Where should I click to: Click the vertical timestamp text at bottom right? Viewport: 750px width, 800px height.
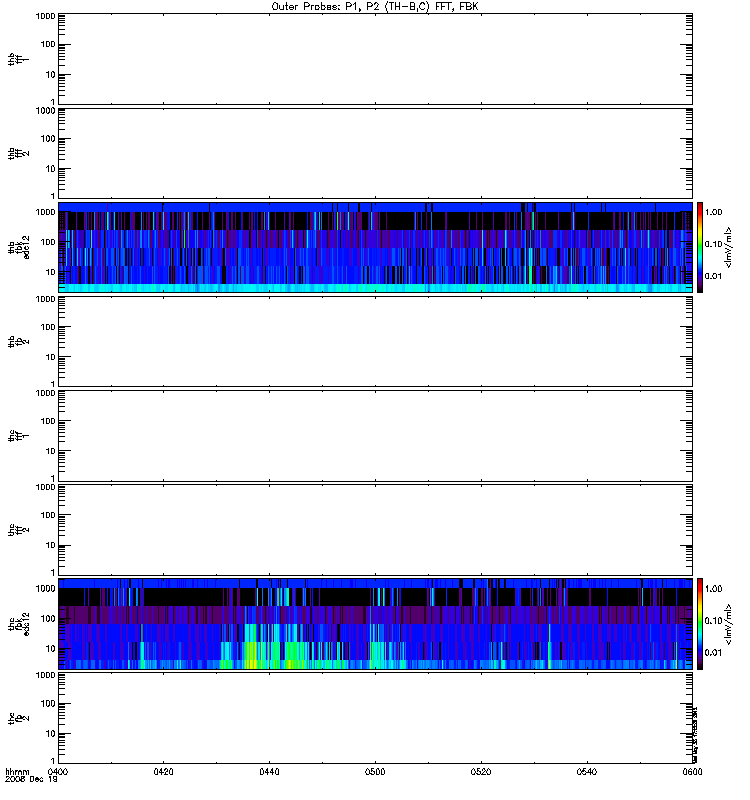[x=695, y=734]
